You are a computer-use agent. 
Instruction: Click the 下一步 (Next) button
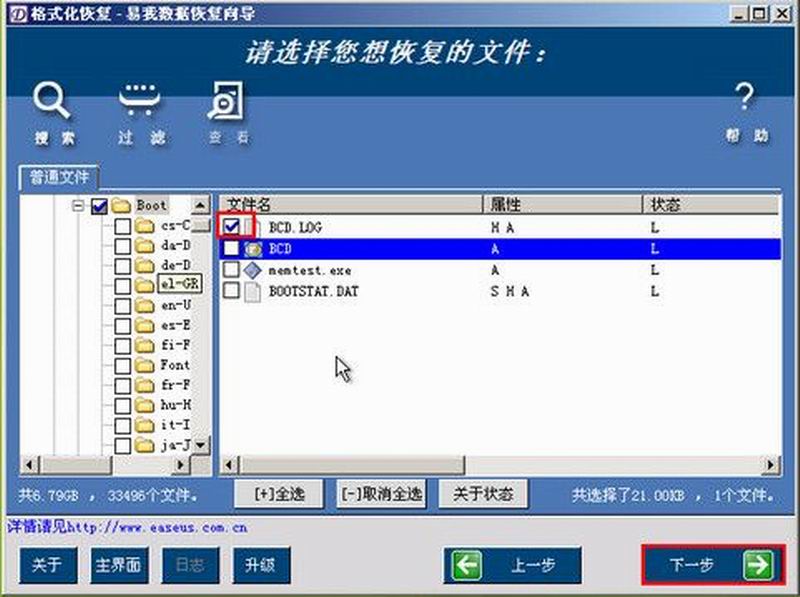(693, 564)
